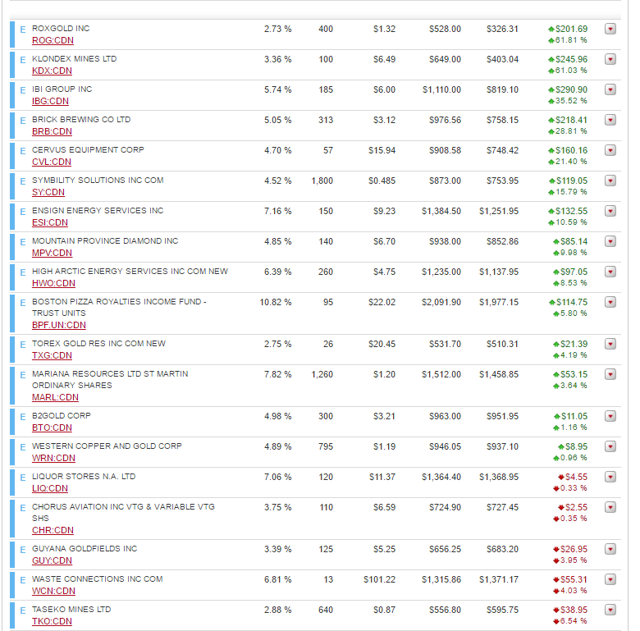Viewport: 640px width, 631px height.
Task: Click the E icon beside Taseko Mines Ltd
Action: coord(23,610)
